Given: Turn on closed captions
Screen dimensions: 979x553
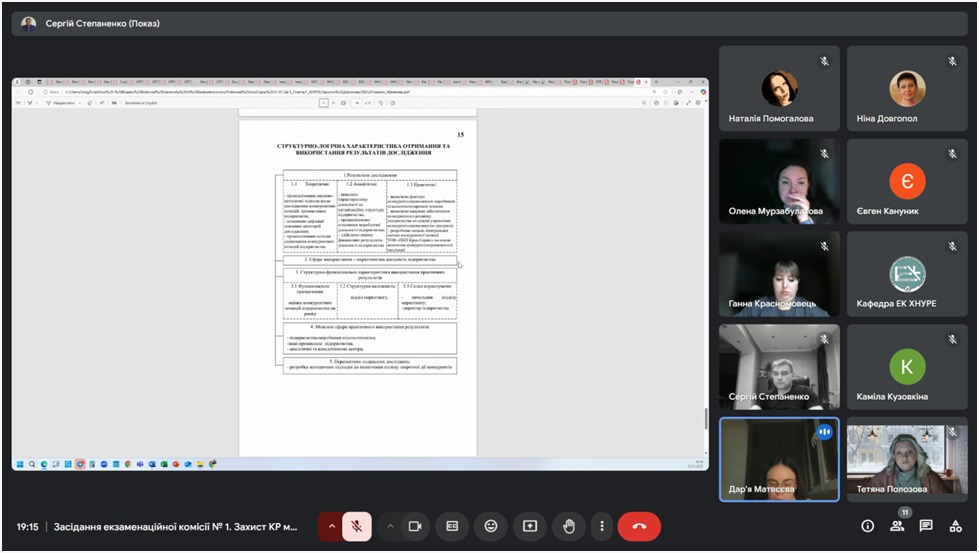Looking at the screenshot, I should [x=452, y=526].
